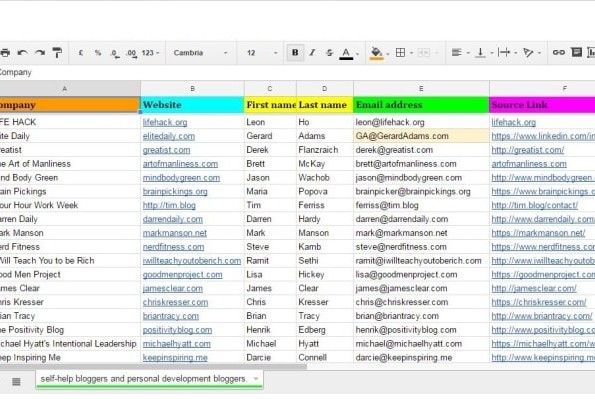
Task: Activate the Paint format tool
Action: 57,53
